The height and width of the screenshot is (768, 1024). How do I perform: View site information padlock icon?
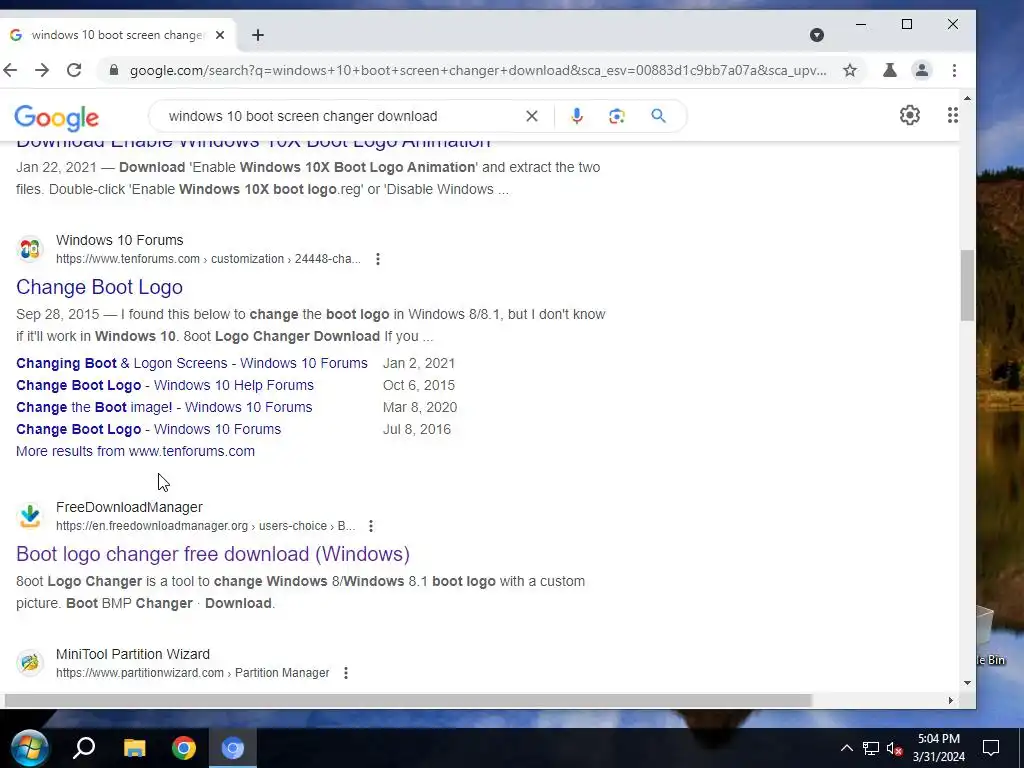(114, 70)
